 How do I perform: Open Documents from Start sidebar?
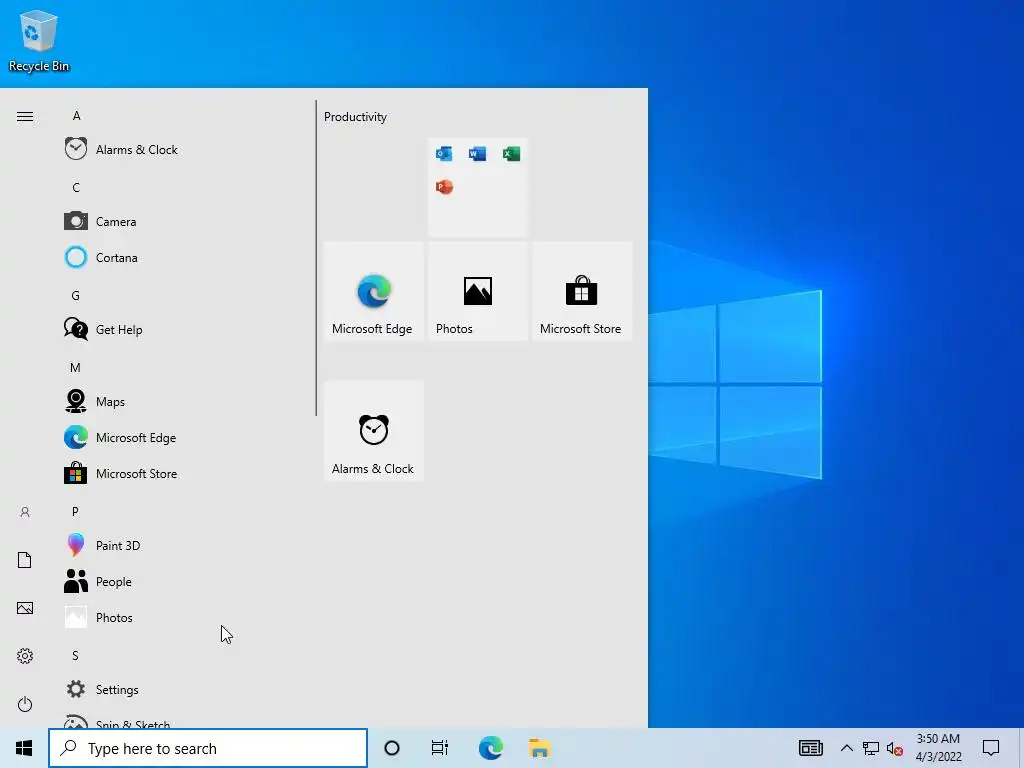click(25, 560)
